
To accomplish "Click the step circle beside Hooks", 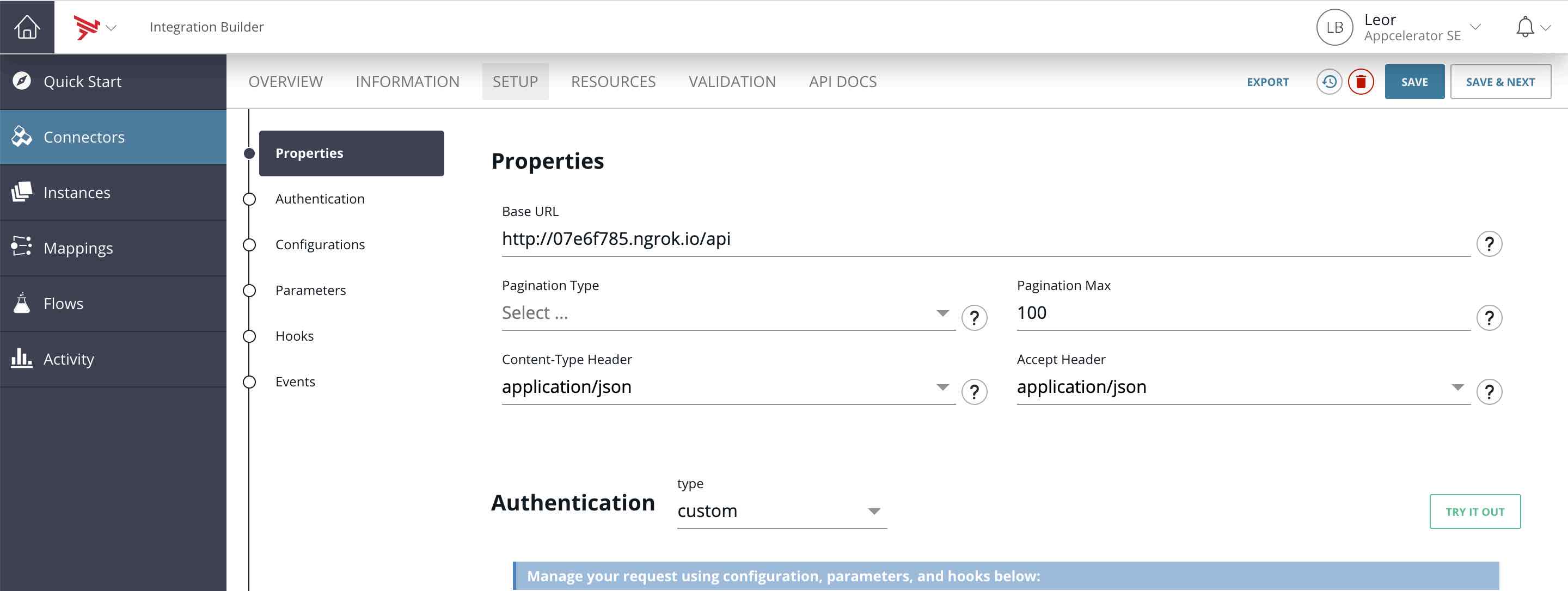I will (249, 336).
